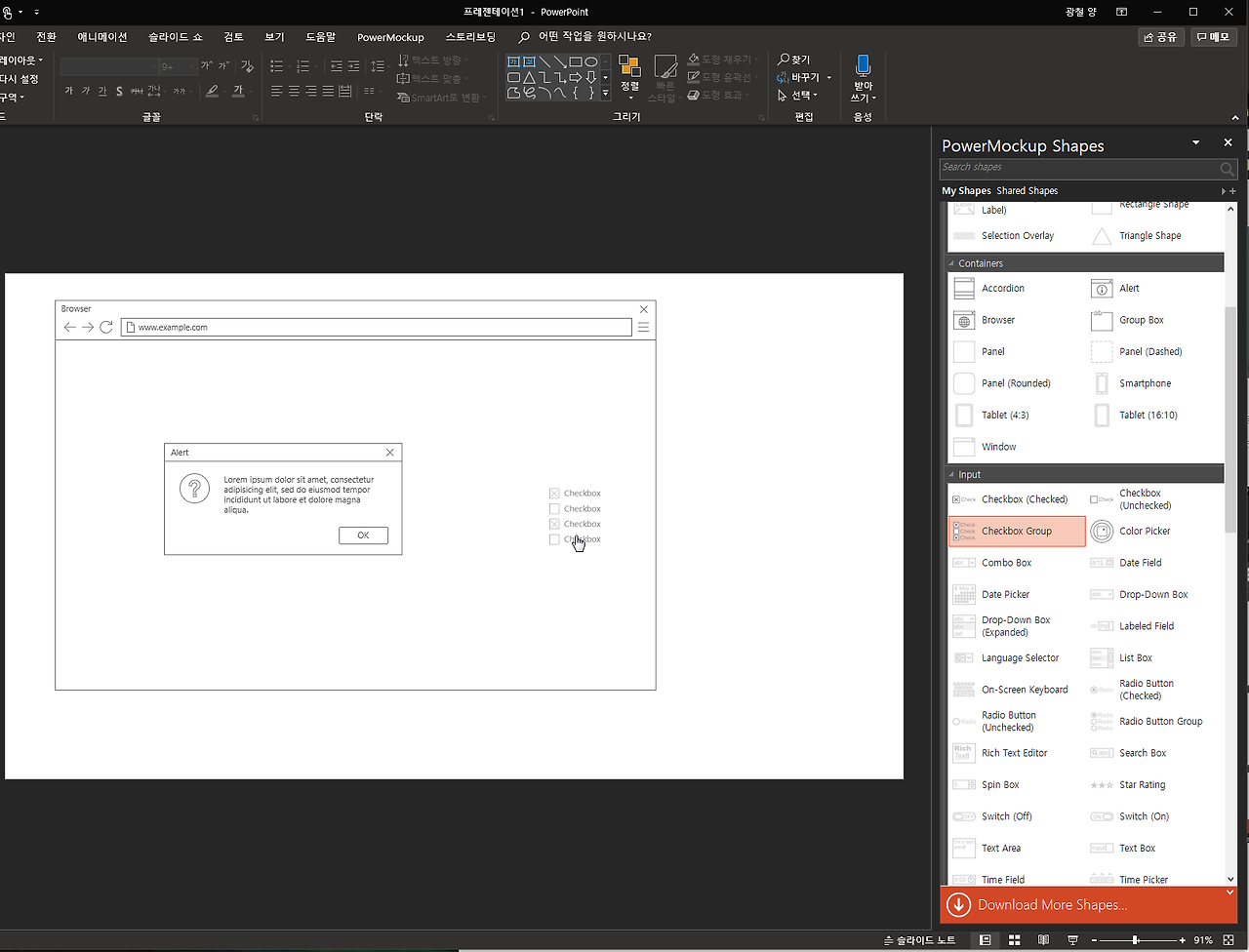Pick the Smartphone container shape

1145,383
